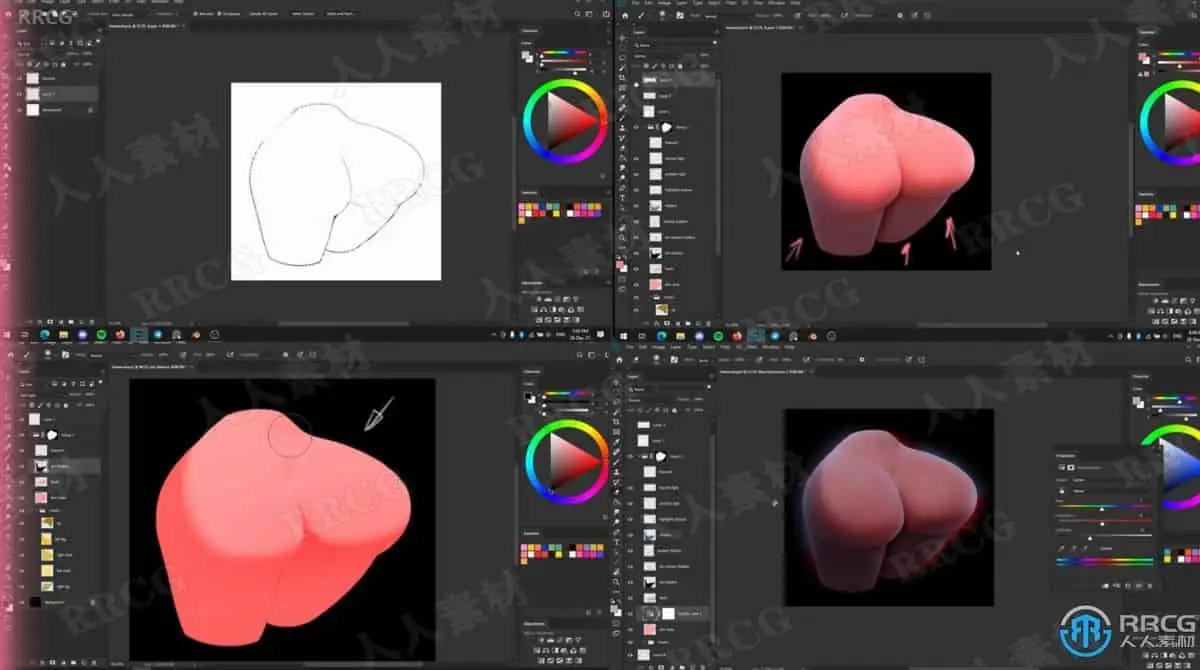Select the Move tool in the shaded-render window
Screen dimensions: 1200x670
tap(622, 38)
